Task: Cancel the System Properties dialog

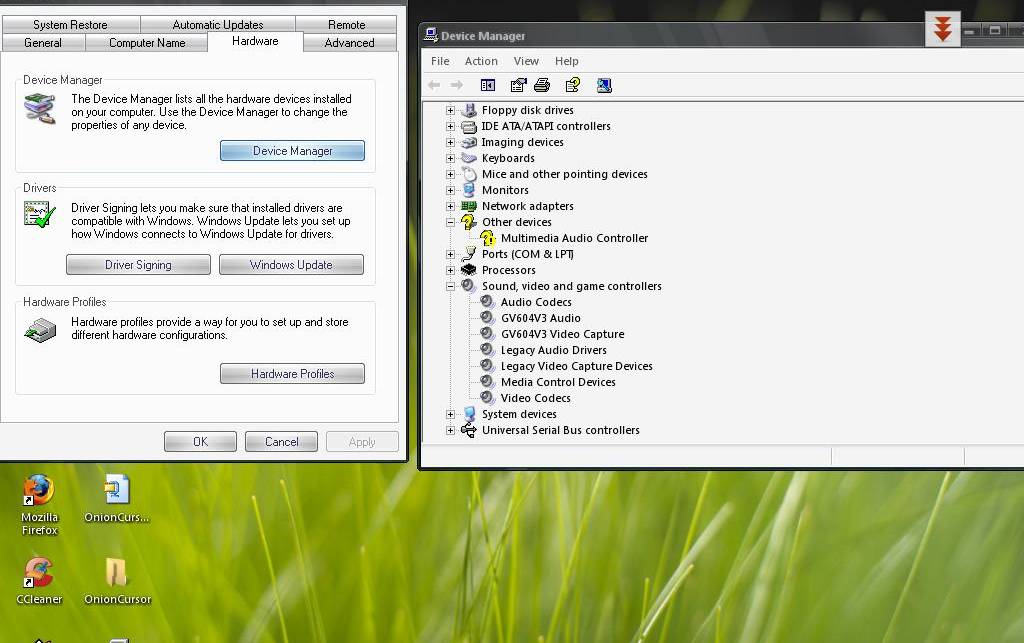Action: click(x=281, y=442)
